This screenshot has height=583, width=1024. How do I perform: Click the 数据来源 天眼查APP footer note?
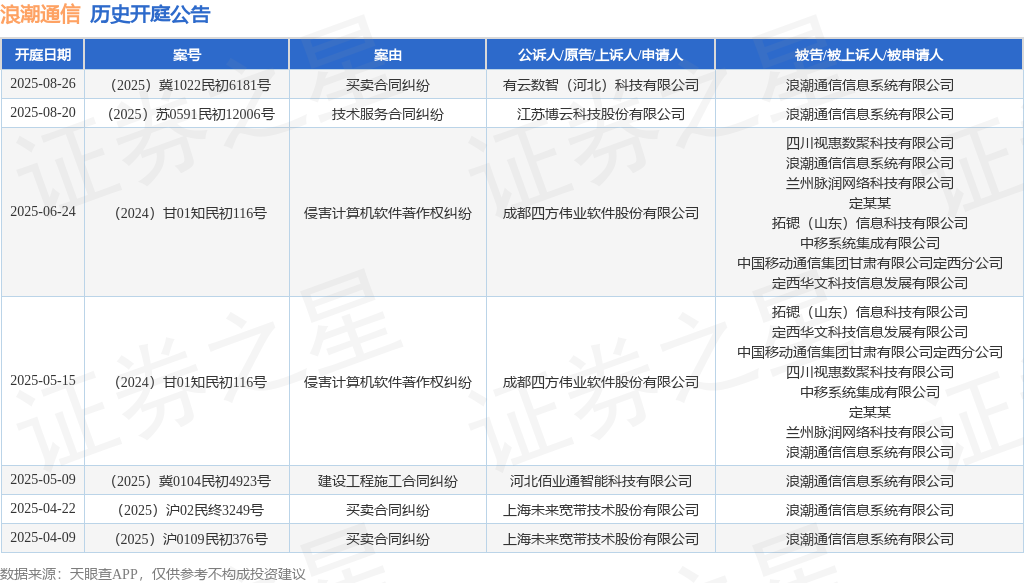pos(153,574)
